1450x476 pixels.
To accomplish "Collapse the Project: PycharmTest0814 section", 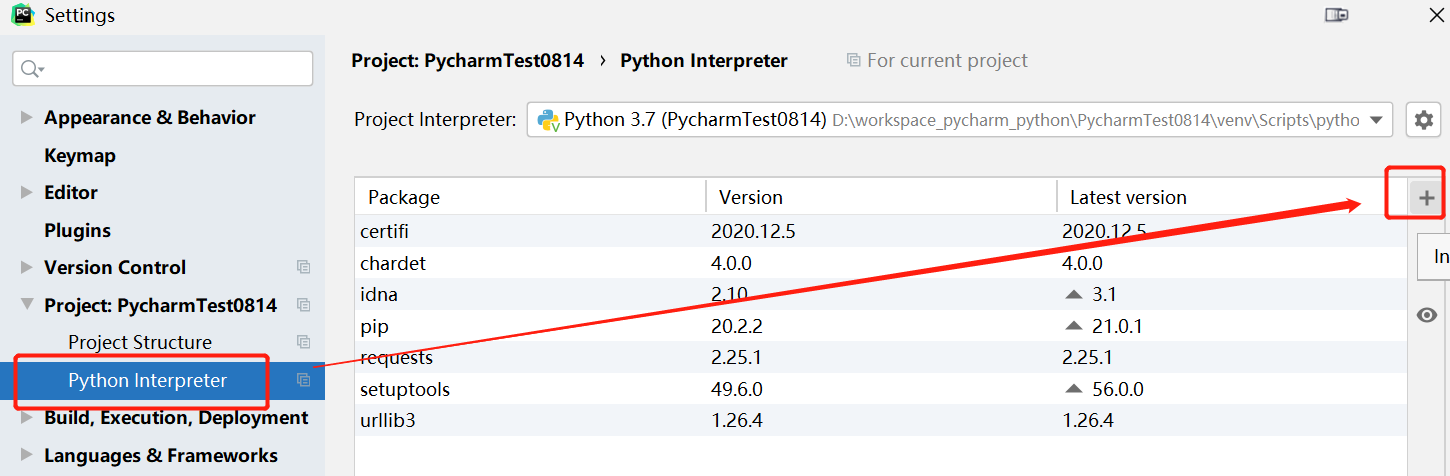I will (26, 305).
